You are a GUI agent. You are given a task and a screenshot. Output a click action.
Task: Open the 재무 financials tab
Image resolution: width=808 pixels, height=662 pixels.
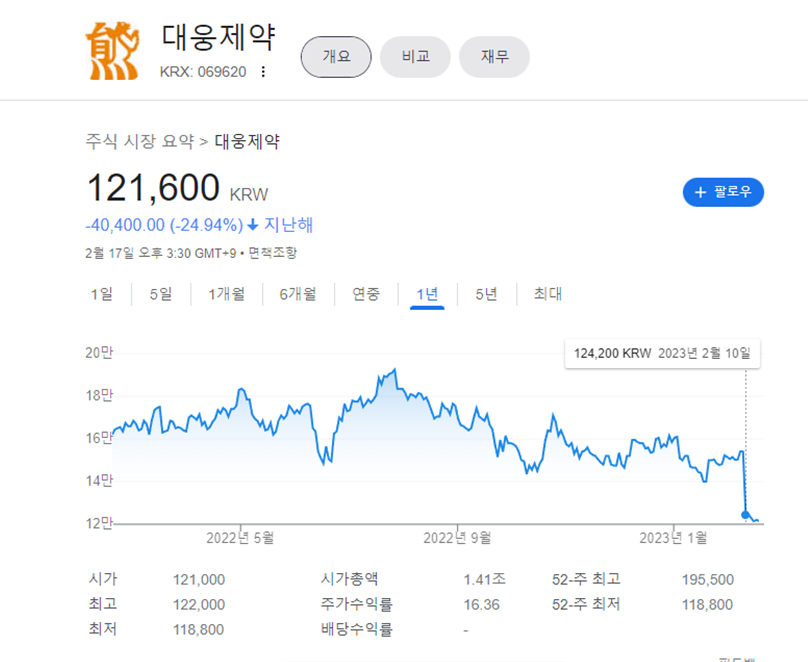click(494, 57)
